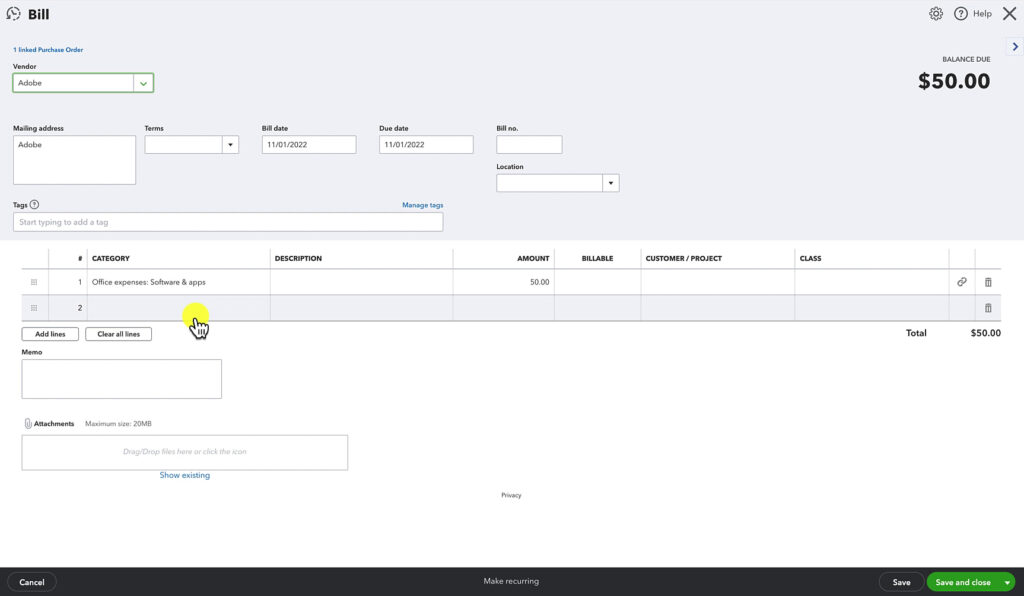Expand the right side panel chevron
The width and height of the screenshot is (1024, 596).
tap(1014, 45)
